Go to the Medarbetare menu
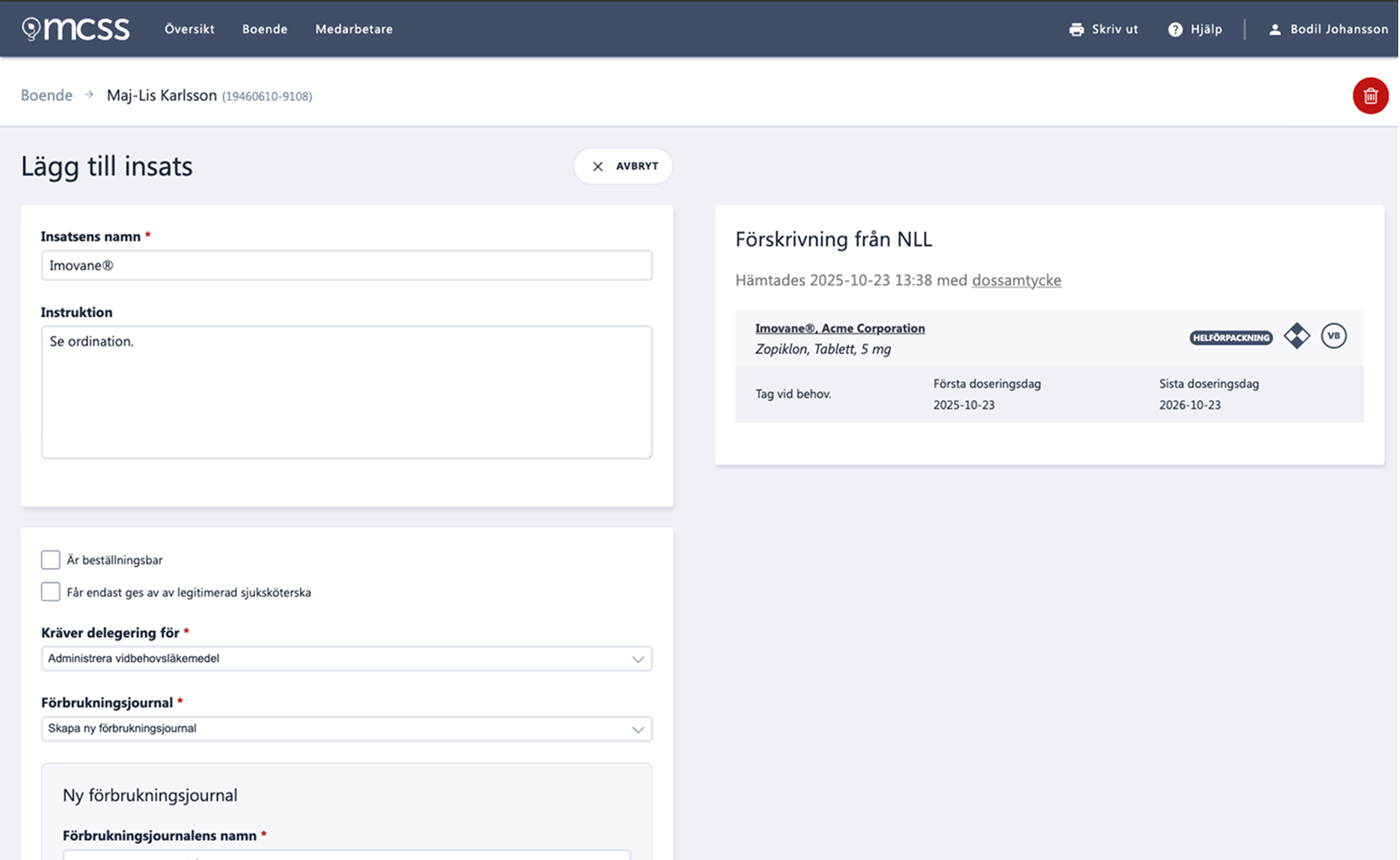1400x860 pixels. point(354,29)
